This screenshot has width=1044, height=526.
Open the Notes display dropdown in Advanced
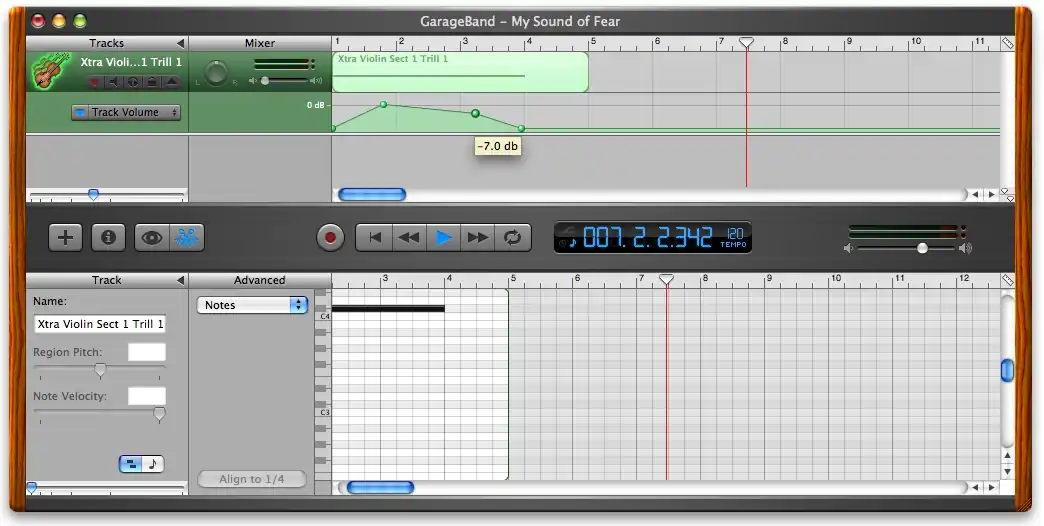(252, 305)
